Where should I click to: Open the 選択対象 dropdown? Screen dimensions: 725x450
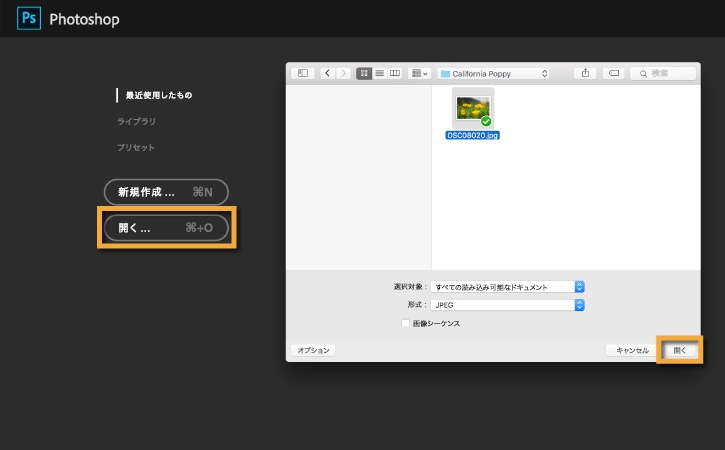508,287
